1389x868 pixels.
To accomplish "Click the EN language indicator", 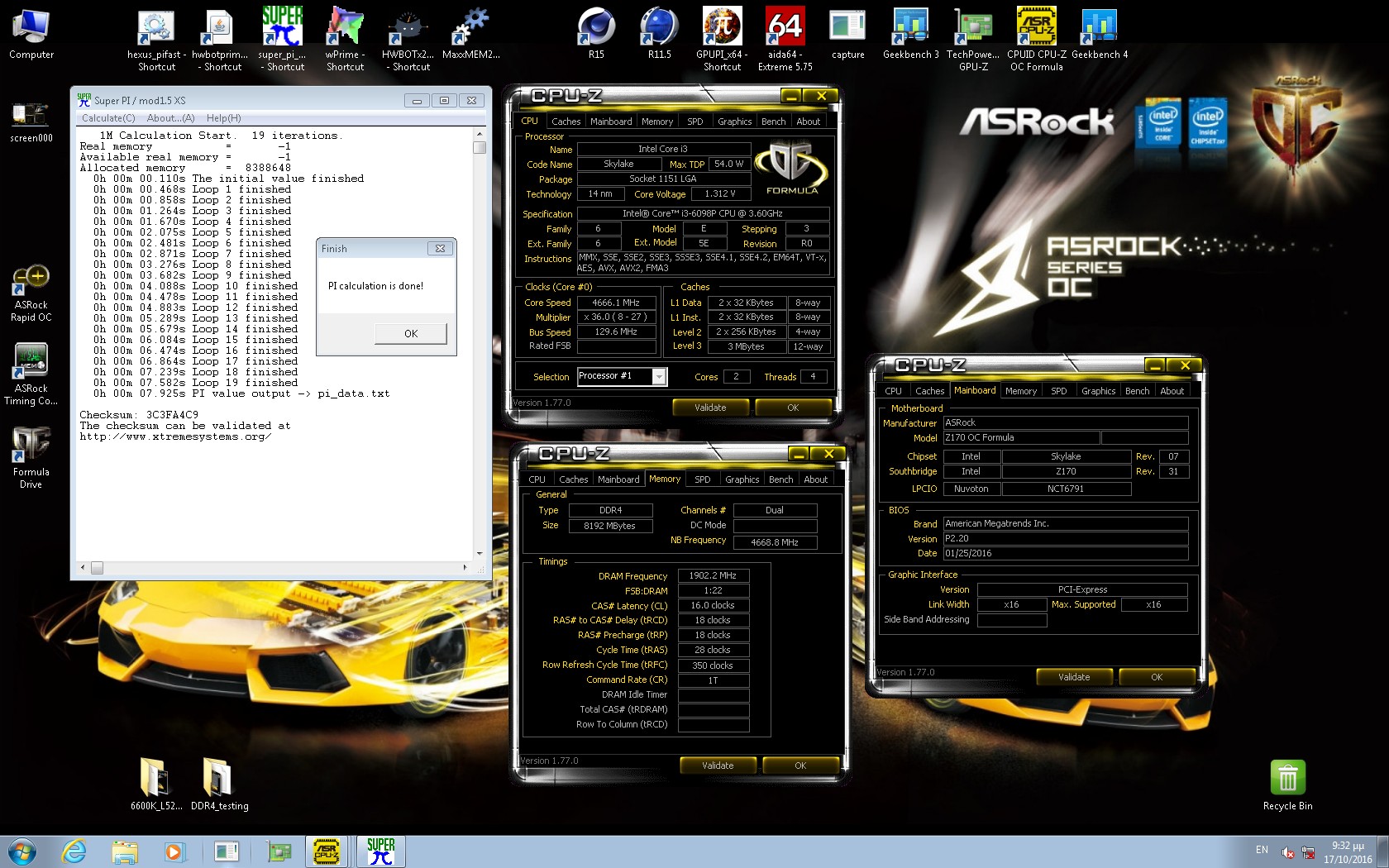I will [x=1262, y=850].
